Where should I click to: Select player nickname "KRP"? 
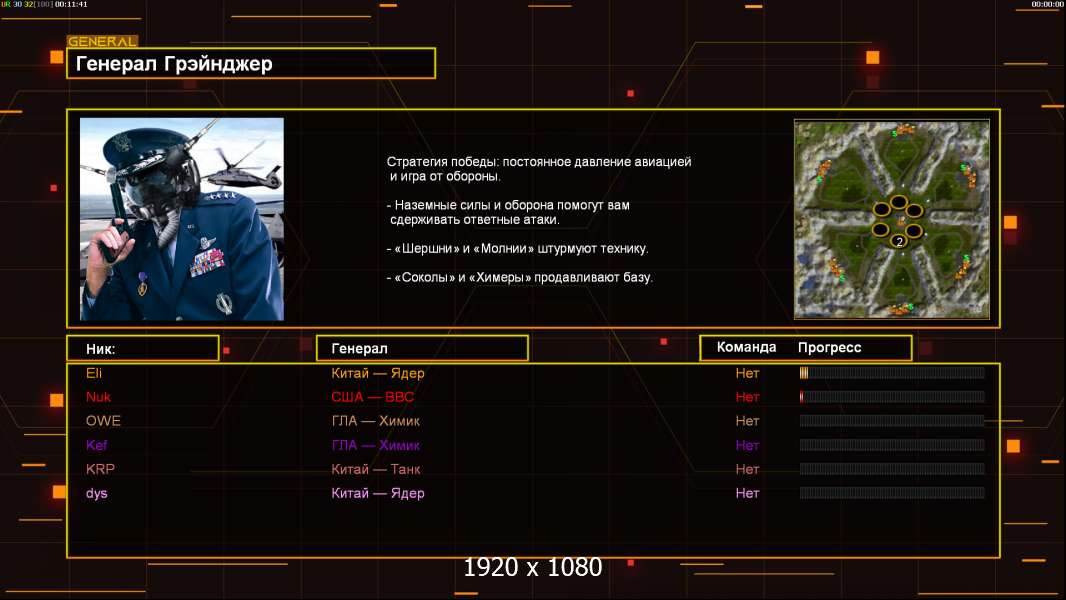[100, 469]
